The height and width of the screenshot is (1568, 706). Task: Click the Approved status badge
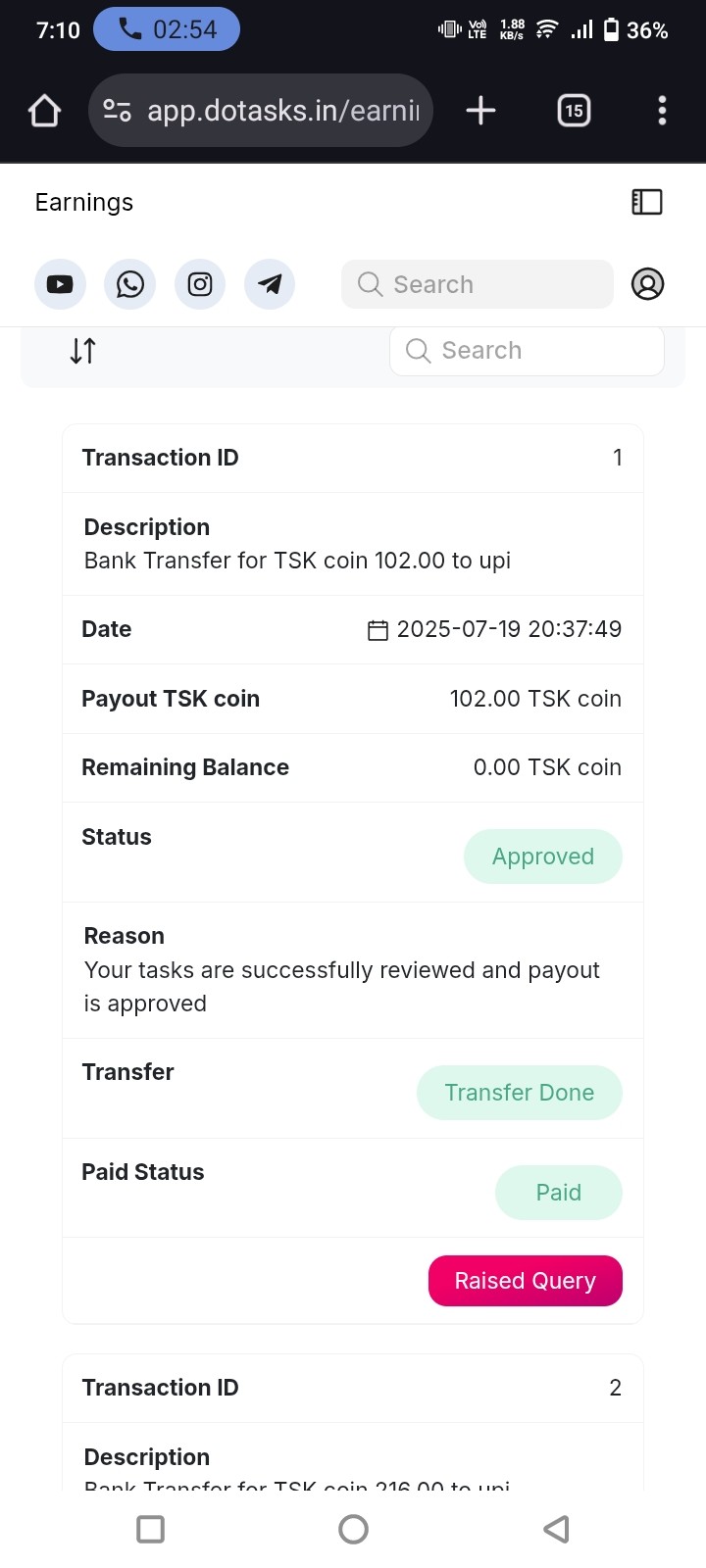point(542,857)
